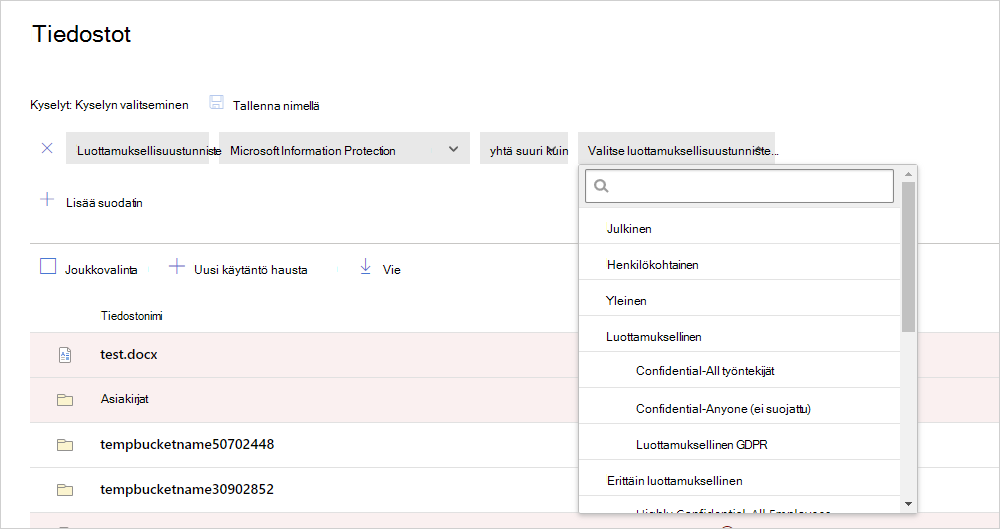Screen dimensions: 1000x529
Task: Click the magnifier icon in the label search box
Action: click(x=601, y=186)
